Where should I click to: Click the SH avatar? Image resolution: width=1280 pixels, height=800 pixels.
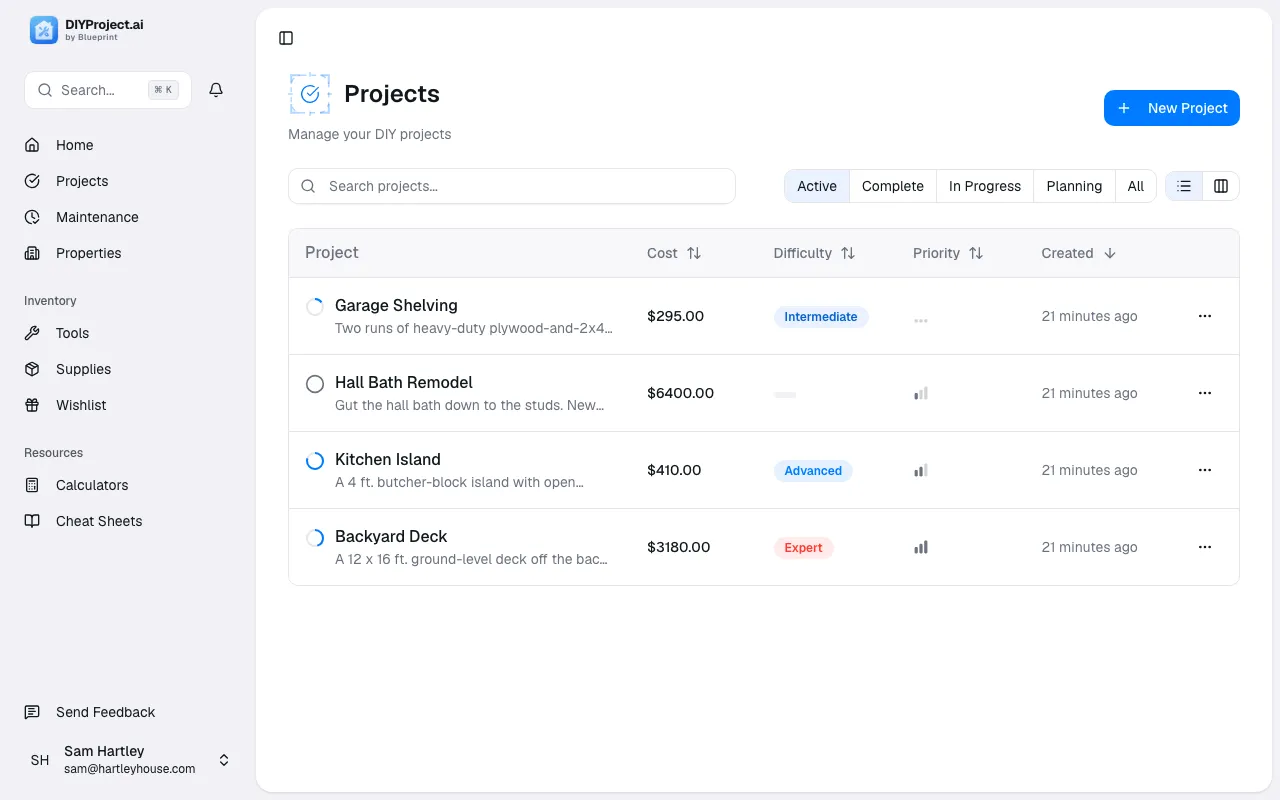point(40,760)
